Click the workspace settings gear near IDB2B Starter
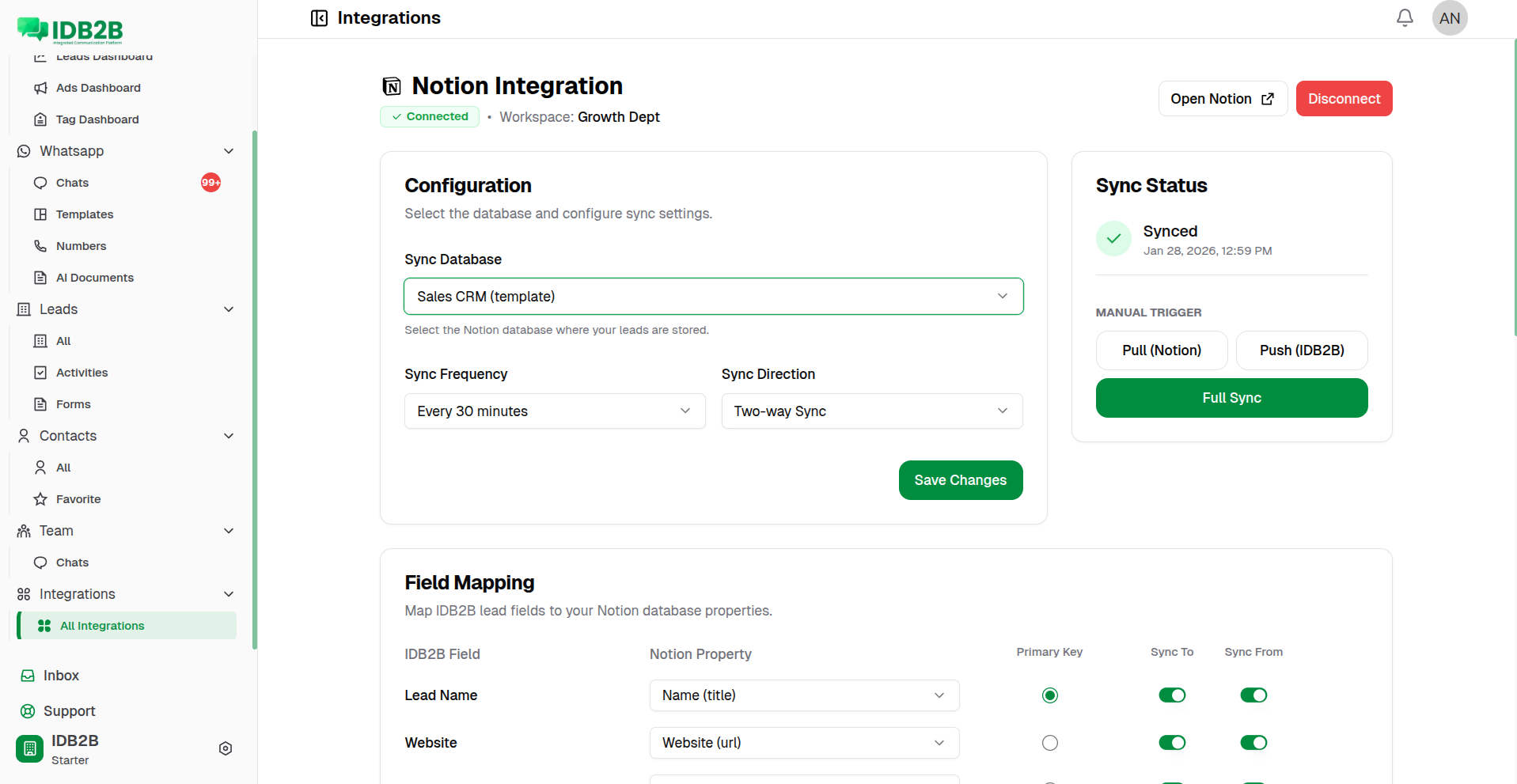The width and height of the screenshot is (1517, 784). click(x=225, y=748)
